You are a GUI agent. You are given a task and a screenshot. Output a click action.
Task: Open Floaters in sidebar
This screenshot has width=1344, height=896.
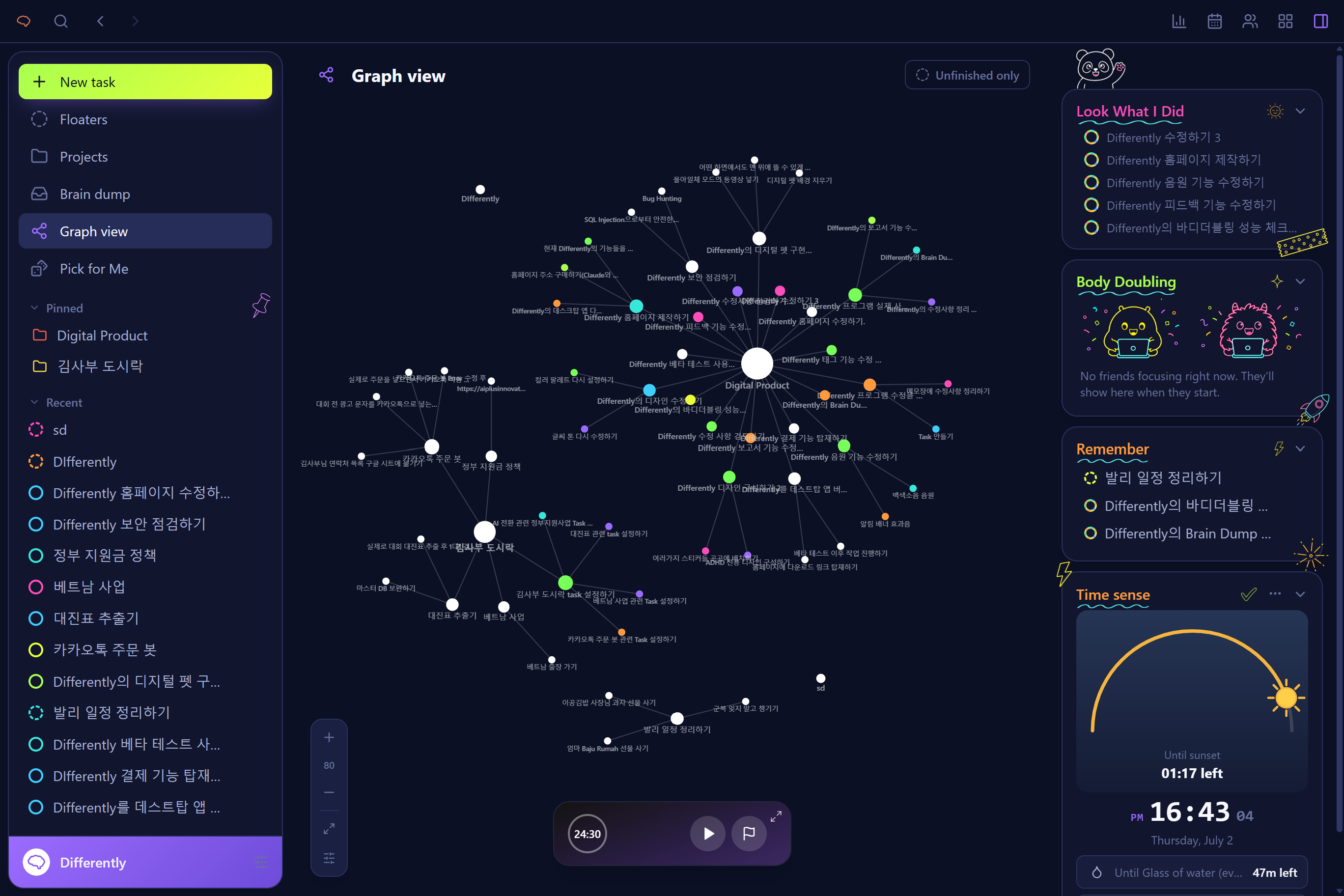[x=145, y=119]
